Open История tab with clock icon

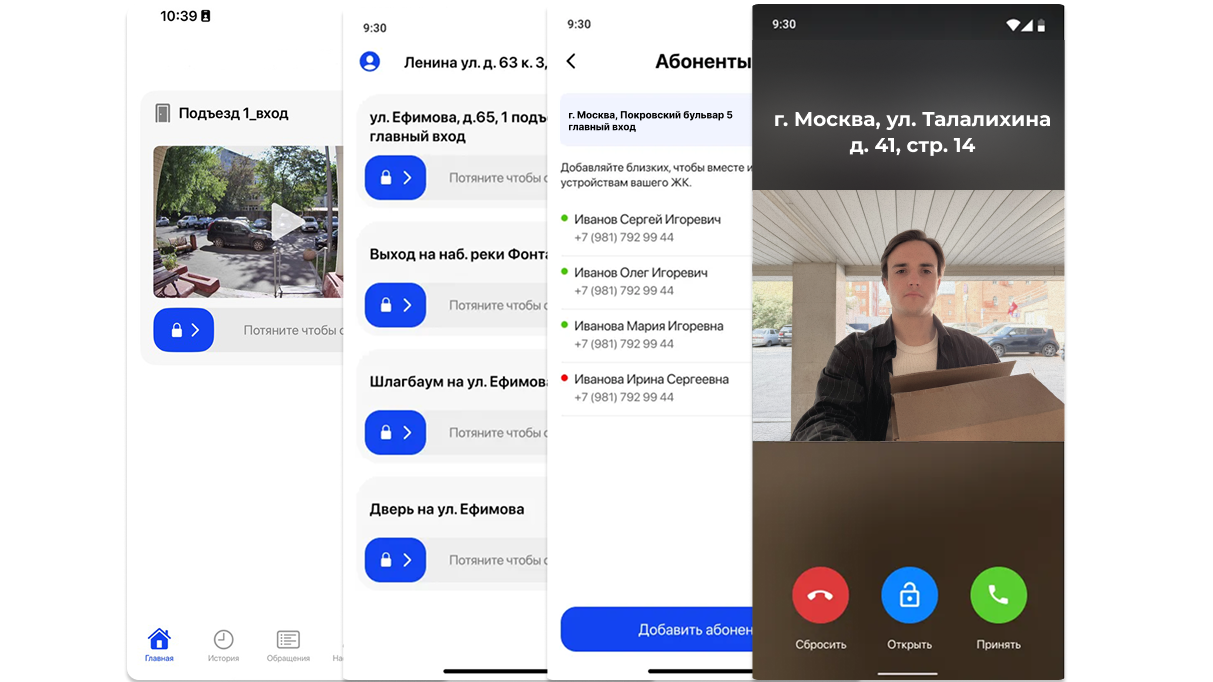pyautogui.click(x=223, y=645)
